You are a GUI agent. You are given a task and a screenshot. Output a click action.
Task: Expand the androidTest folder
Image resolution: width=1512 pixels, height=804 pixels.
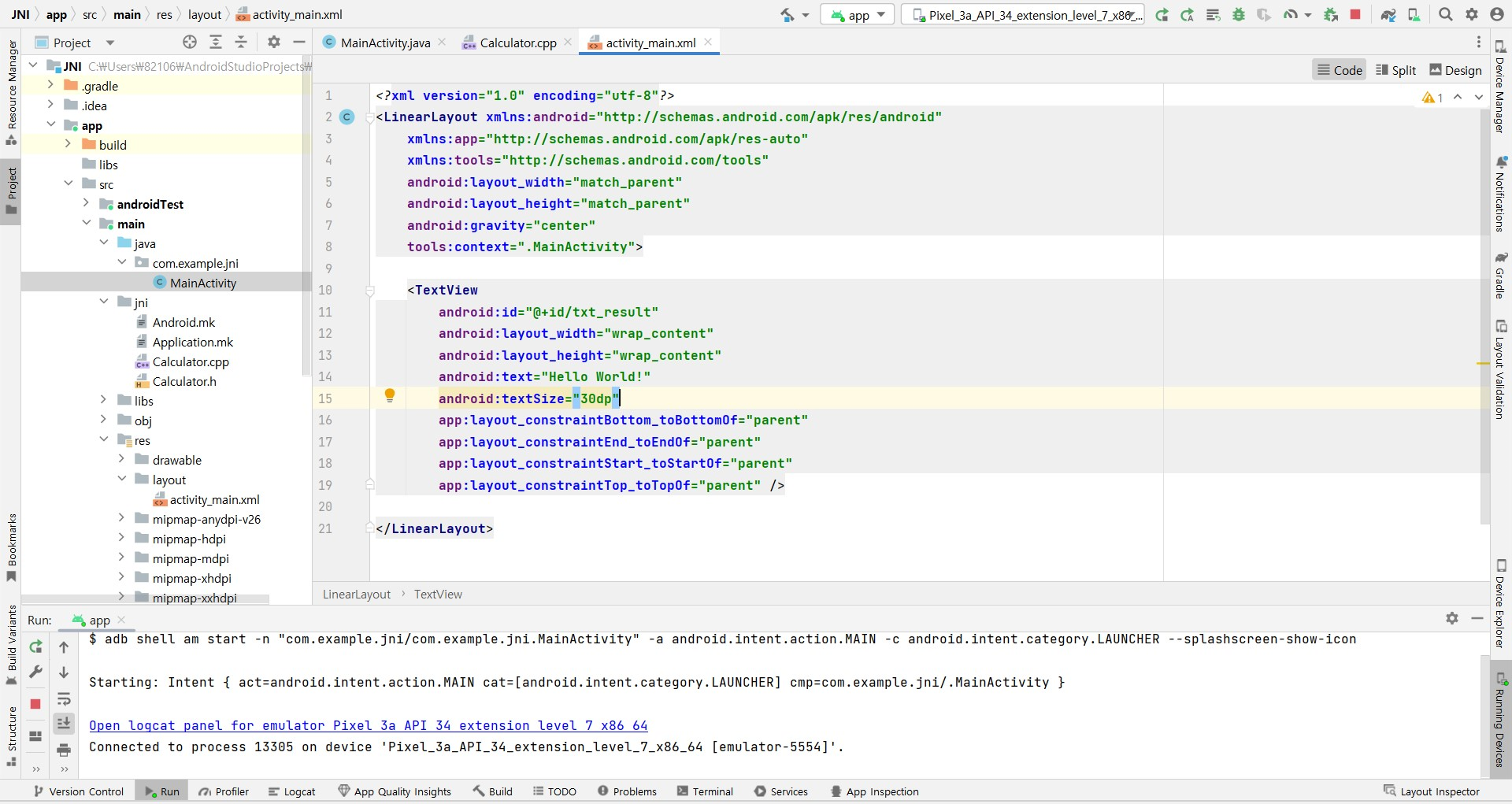[x=86, y=202]
